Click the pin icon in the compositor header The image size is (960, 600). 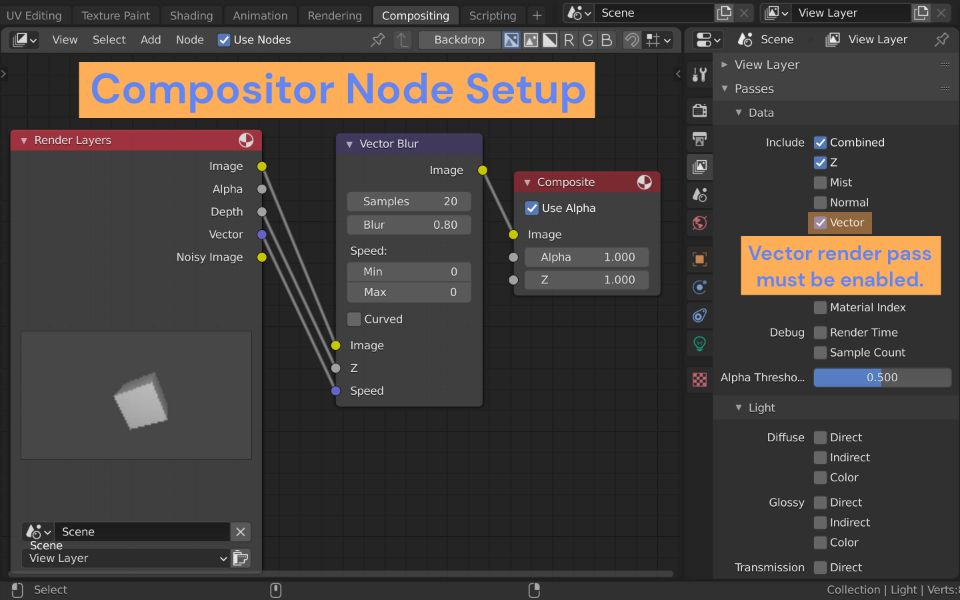pyautogui.click(x=378, y=40)
